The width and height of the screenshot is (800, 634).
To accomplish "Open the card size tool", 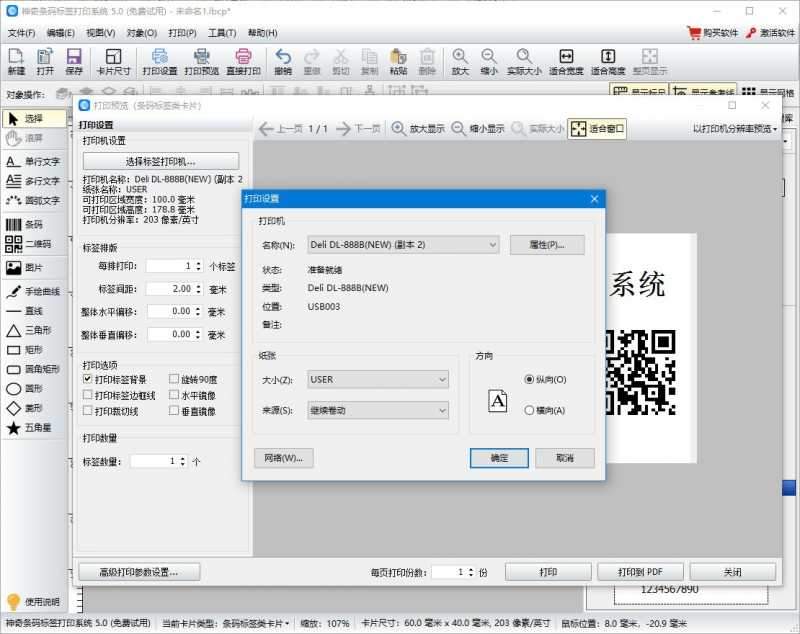I will click(113, 62).
